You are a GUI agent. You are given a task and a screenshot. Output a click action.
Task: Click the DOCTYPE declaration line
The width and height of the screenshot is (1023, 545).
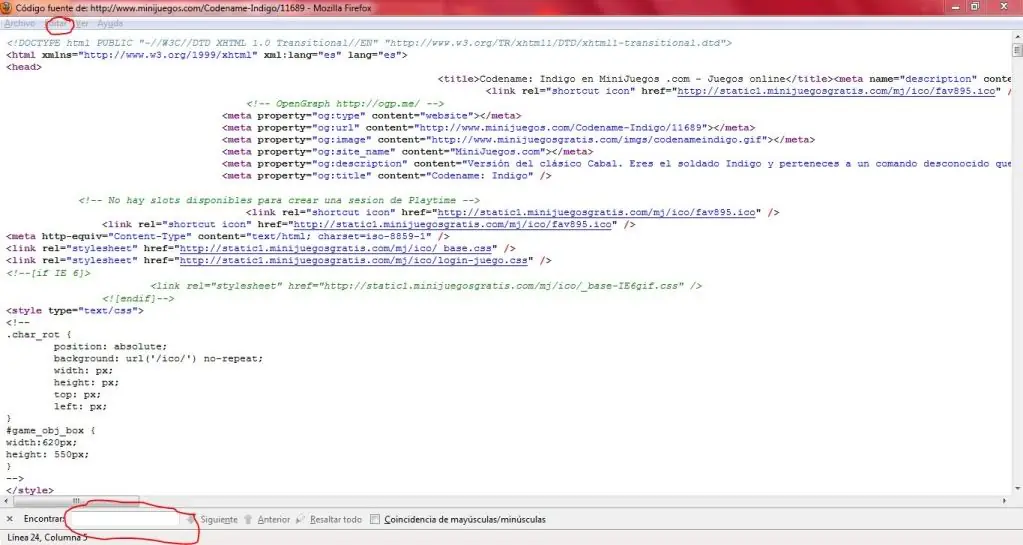369,43
